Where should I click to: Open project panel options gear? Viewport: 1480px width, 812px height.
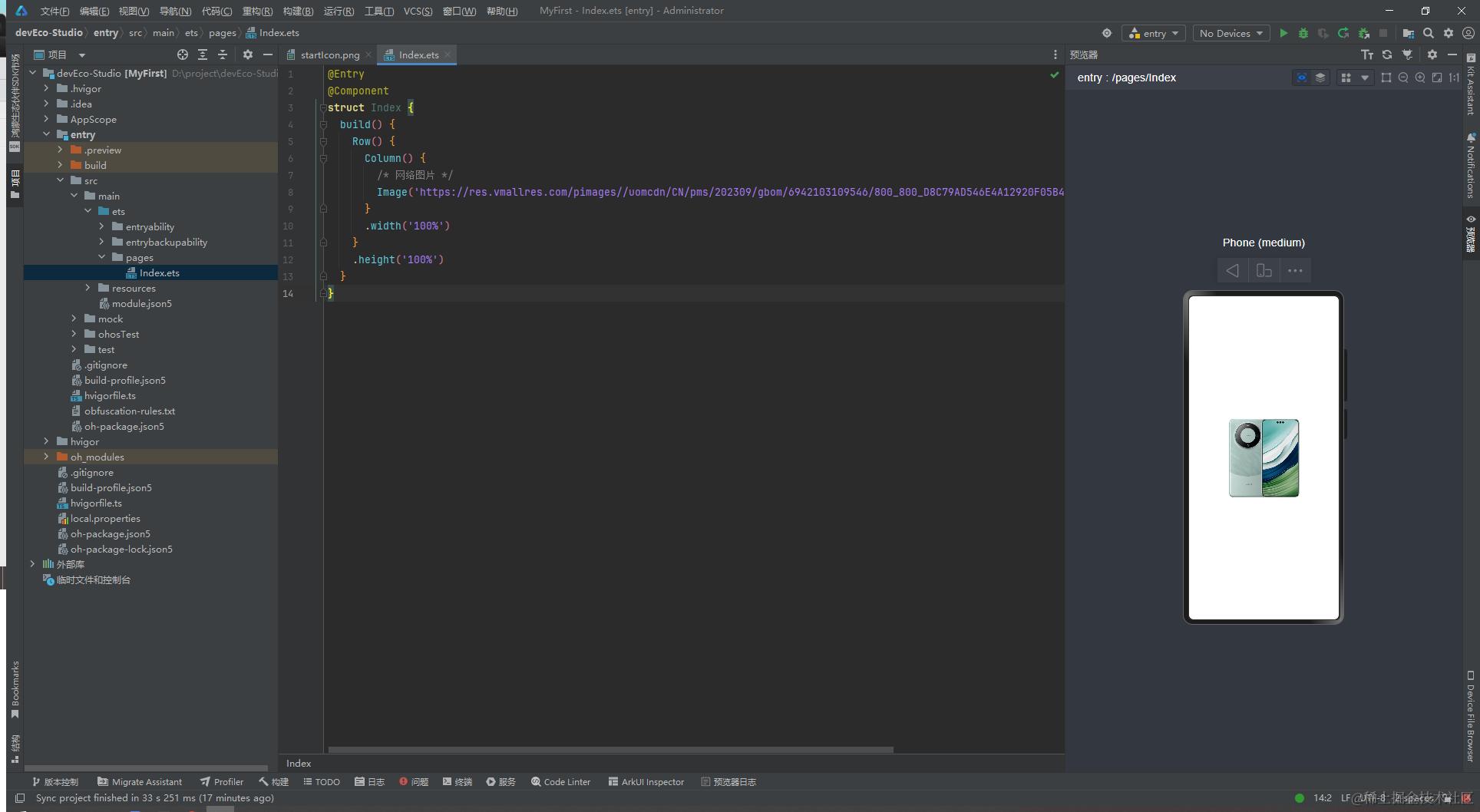247,54
